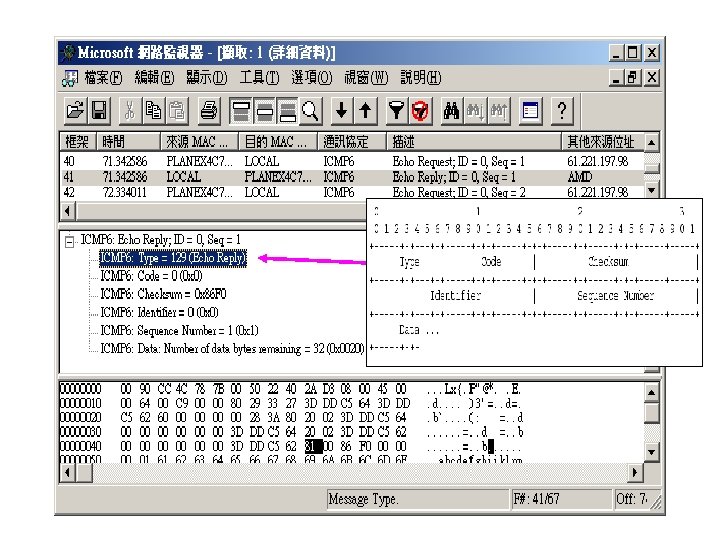Sort by the 來源 MAC column header
Image resolution: width=720 pixels, height=540 pixels.
pos(200,142)
